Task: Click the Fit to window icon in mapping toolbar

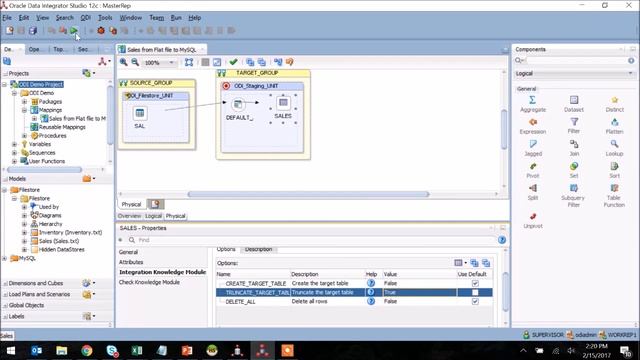Action: (x=189, y=62)
